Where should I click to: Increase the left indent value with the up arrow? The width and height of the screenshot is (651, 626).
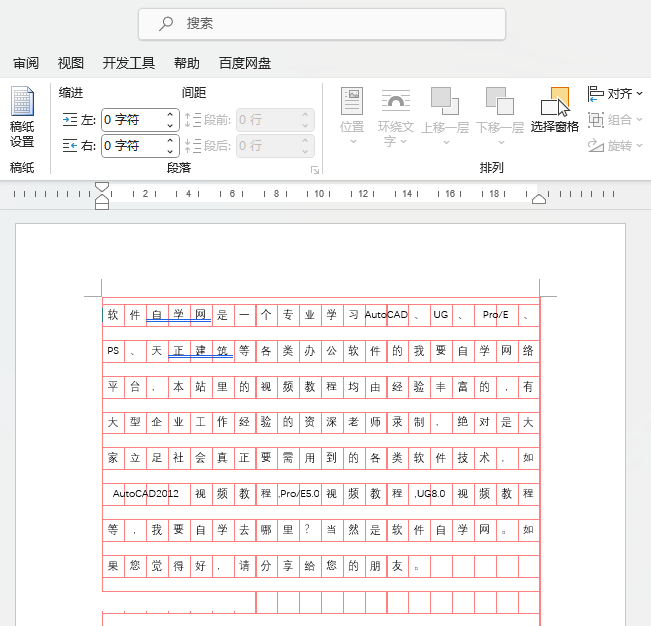click(x=170, y=114)
